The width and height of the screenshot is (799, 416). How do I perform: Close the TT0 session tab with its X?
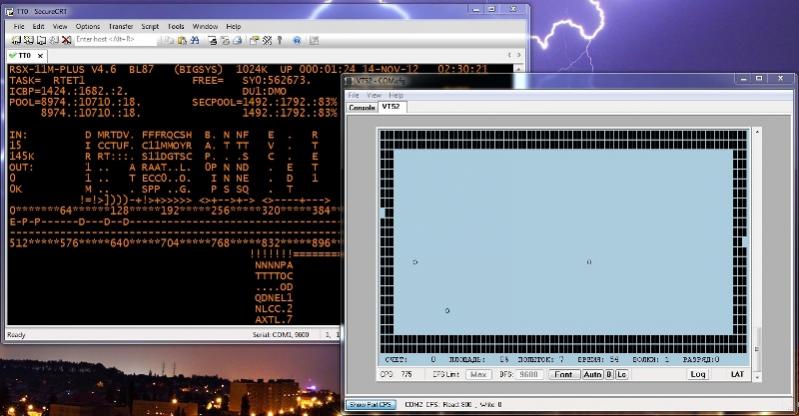click(x=40, y=55)
